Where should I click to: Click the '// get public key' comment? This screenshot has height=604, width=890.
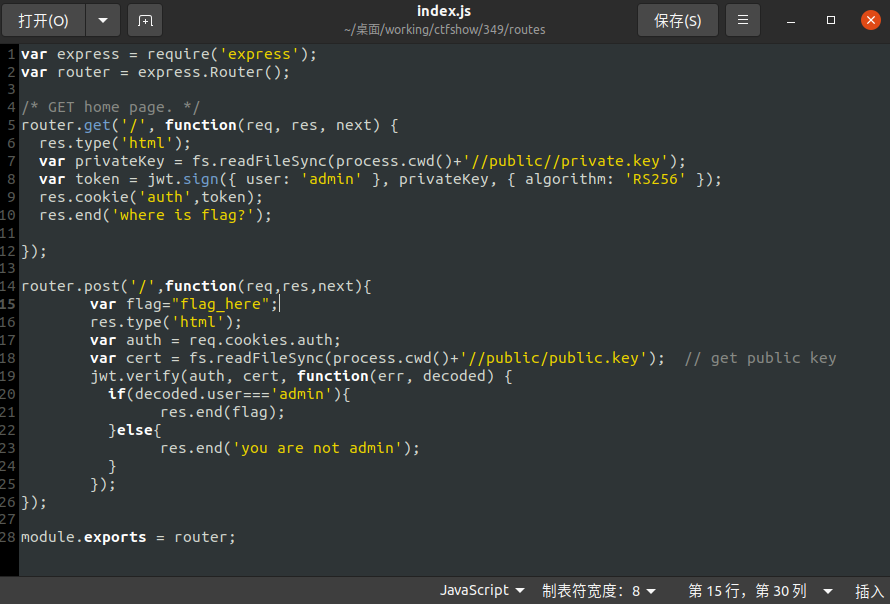coord(760,358)
